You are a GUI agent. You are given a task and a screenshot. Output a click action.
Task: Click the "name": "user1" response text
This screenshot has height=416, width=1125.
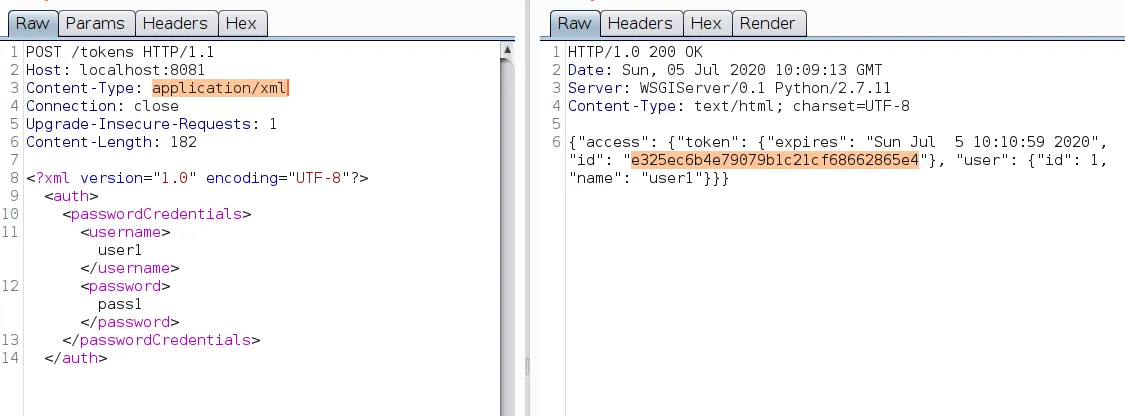(636, 178)
